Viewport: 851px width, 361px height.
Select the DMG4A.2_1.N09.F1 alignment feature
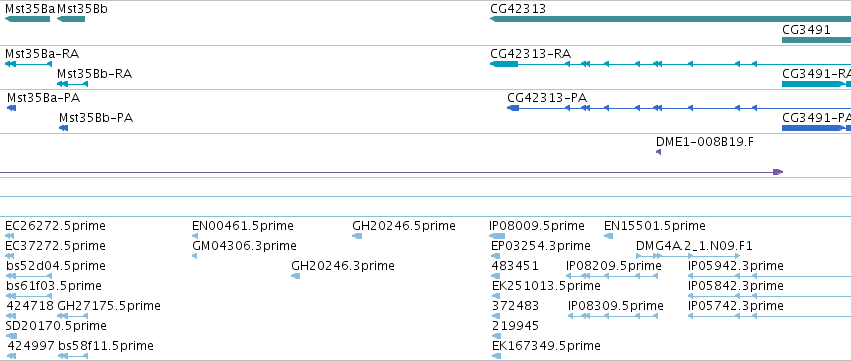click(x=688, y=256)
